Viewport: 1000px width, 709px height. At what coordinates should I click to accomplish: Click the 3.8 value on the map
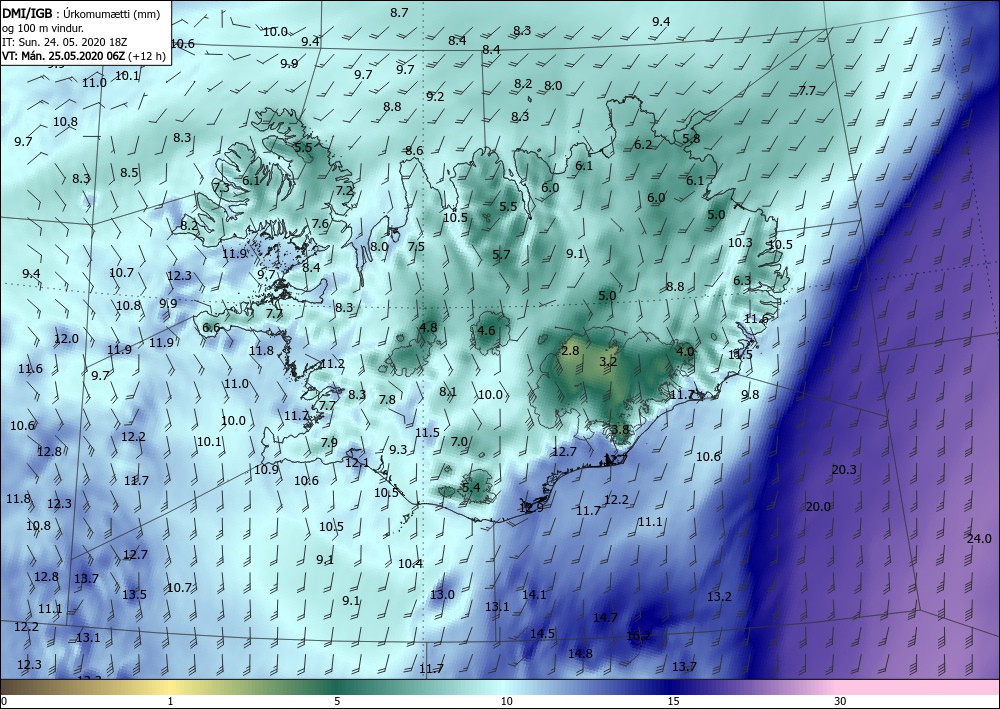point(621,430)
